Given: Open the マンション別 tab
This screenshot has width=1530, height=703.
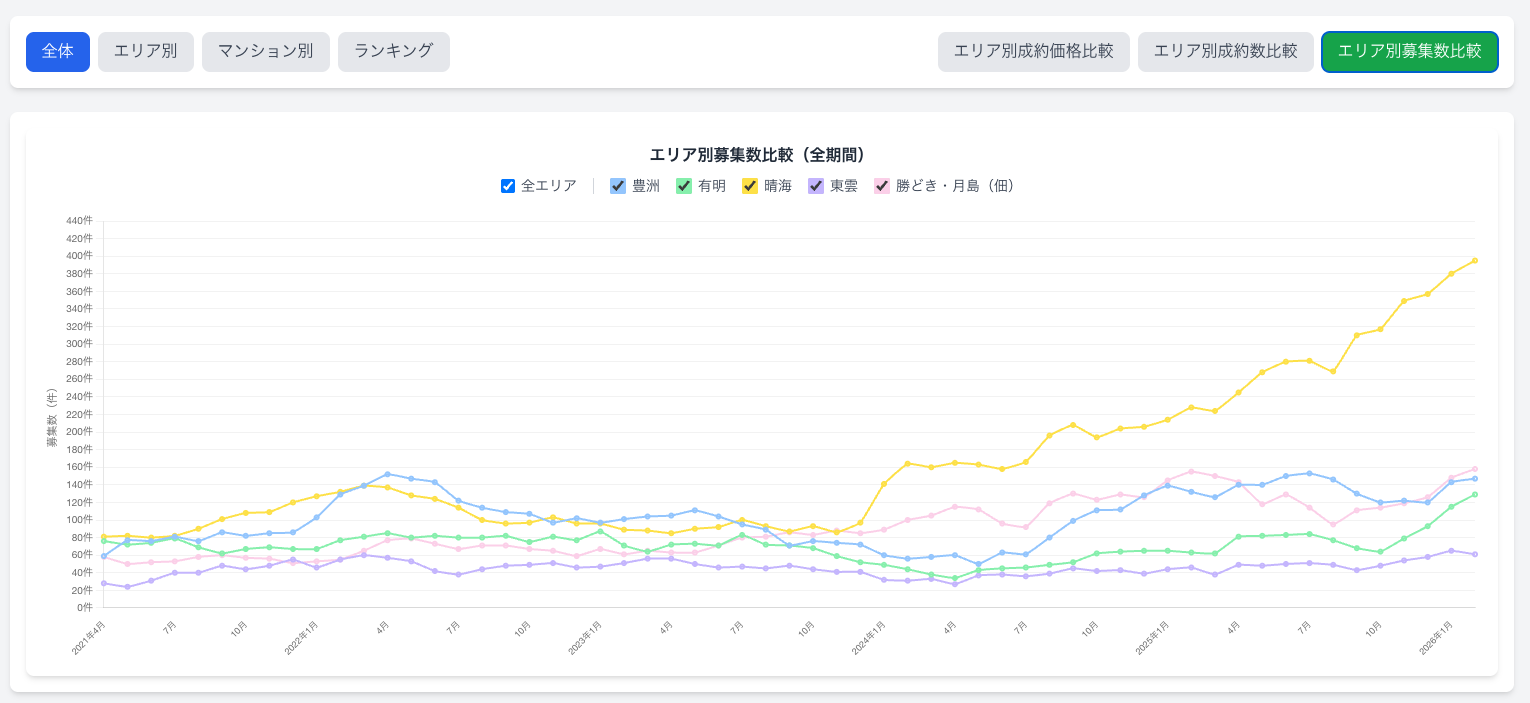Looking at the screenshot, I should (x=266, y=52).
